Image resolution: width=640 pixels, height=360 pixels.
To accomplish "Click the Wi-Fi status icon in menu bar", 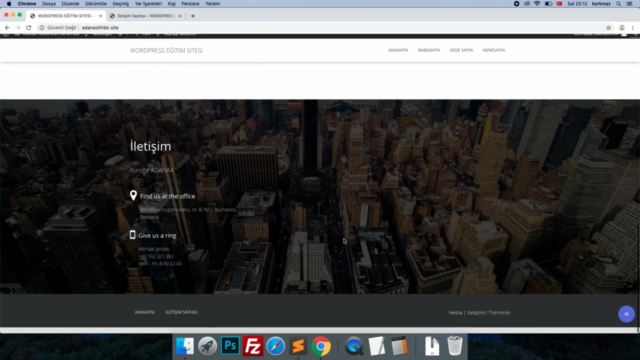I will pyautogui.click(x=537, y=4).
